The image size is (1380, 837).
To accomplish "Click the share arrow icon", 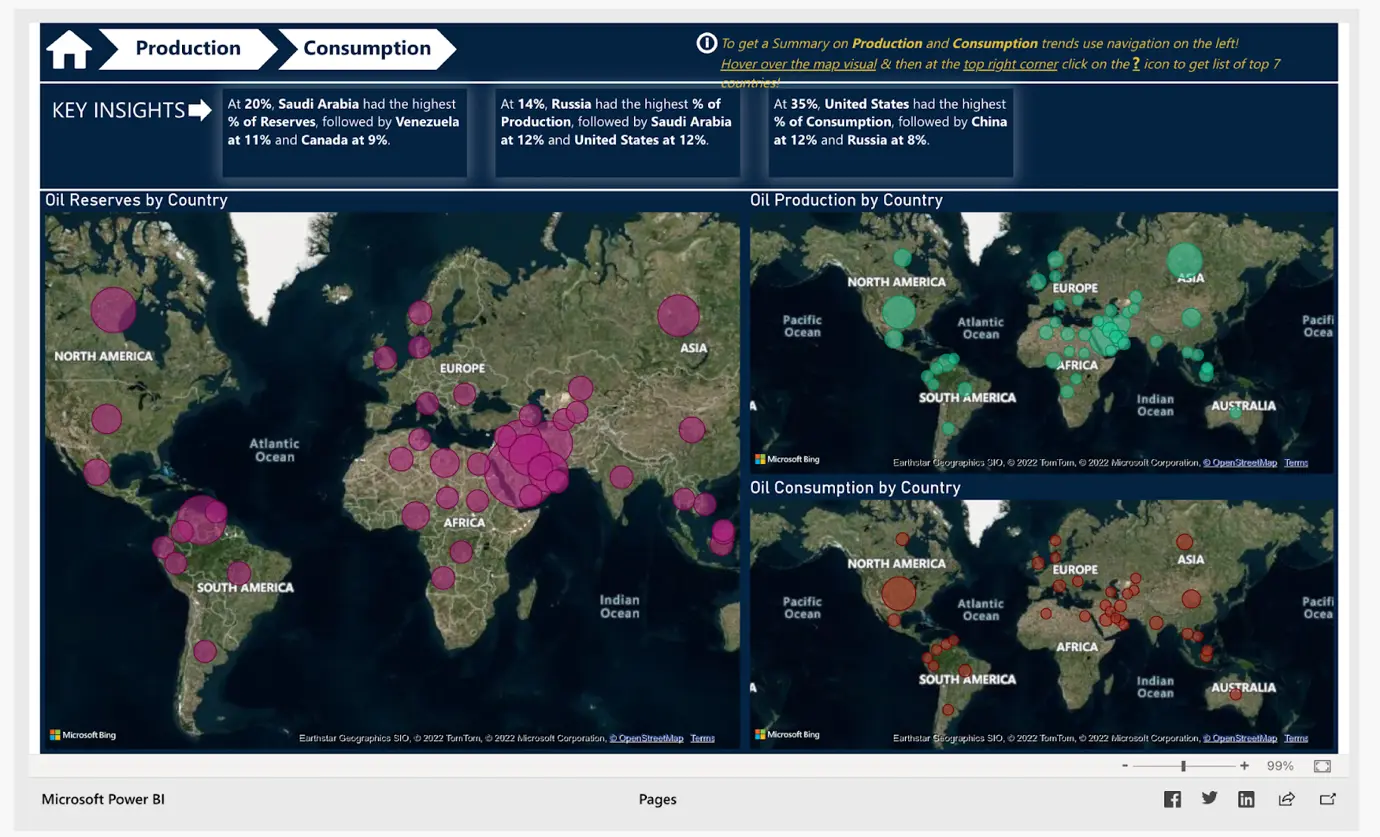I will point(1286,799).
